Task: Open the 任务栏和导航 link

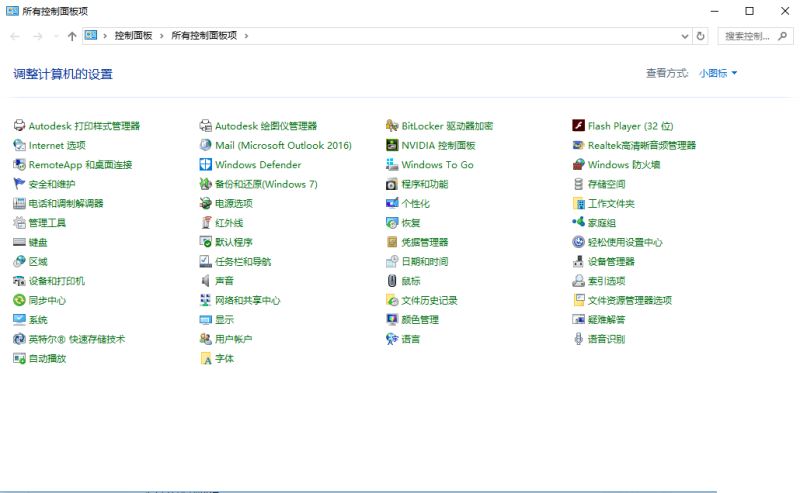Action: tap(243, 261)
